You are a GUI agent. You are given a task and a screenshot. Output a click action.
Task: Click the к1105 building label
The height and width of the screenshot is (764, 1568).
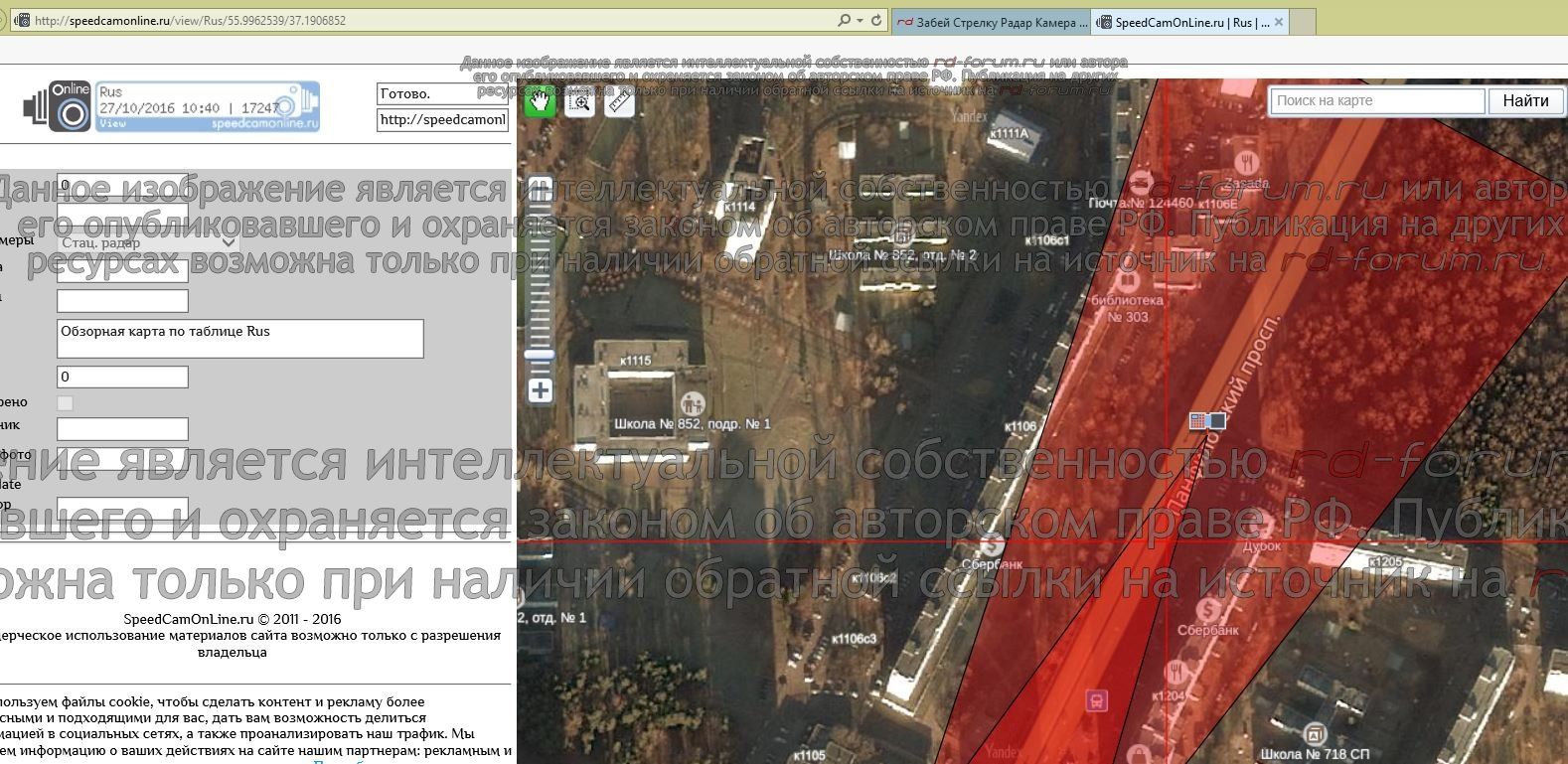(x=809, y=755)
